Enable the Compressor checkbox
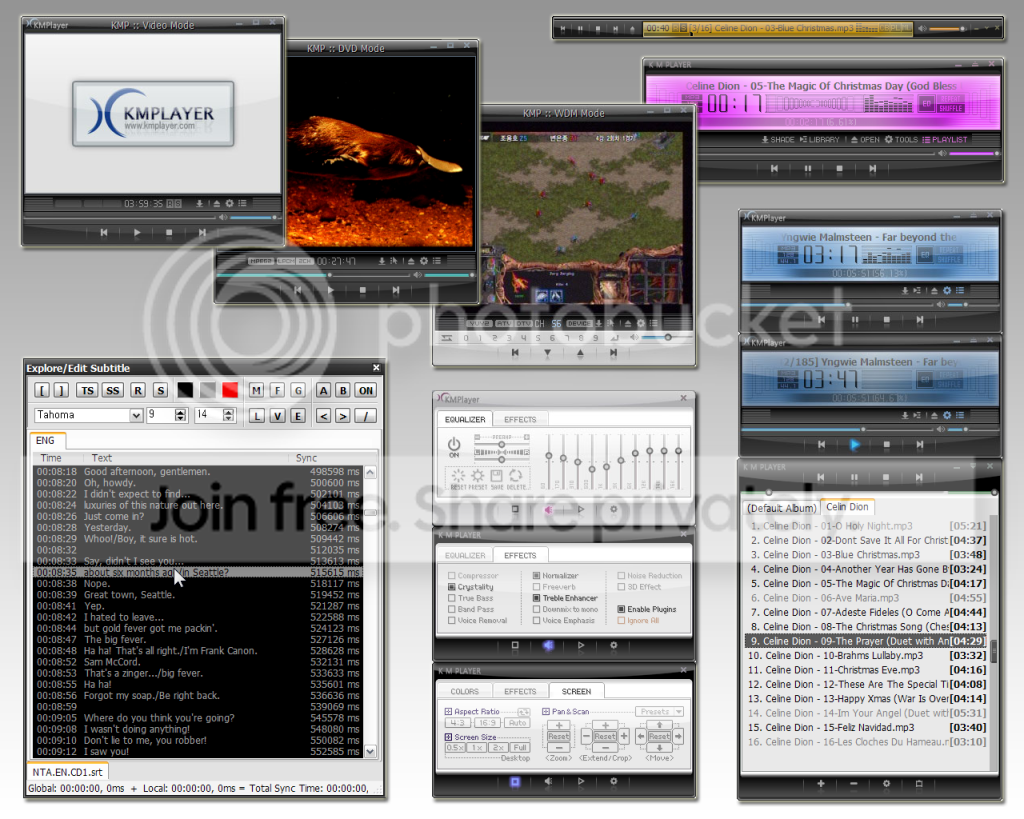Image resolution: width=1024 pixels, height=819 pixels. (x=451, y=576)
